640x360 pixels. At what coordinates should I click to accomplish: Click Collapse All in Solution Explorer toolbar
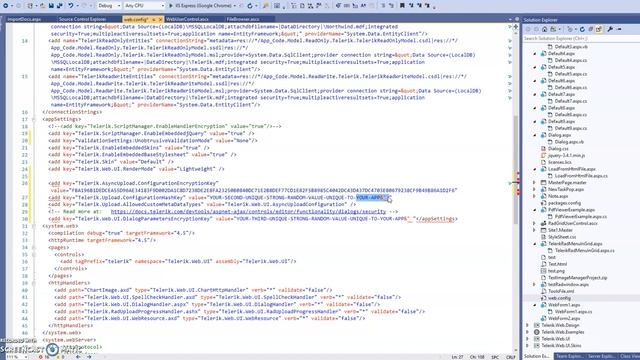point(591,29)
